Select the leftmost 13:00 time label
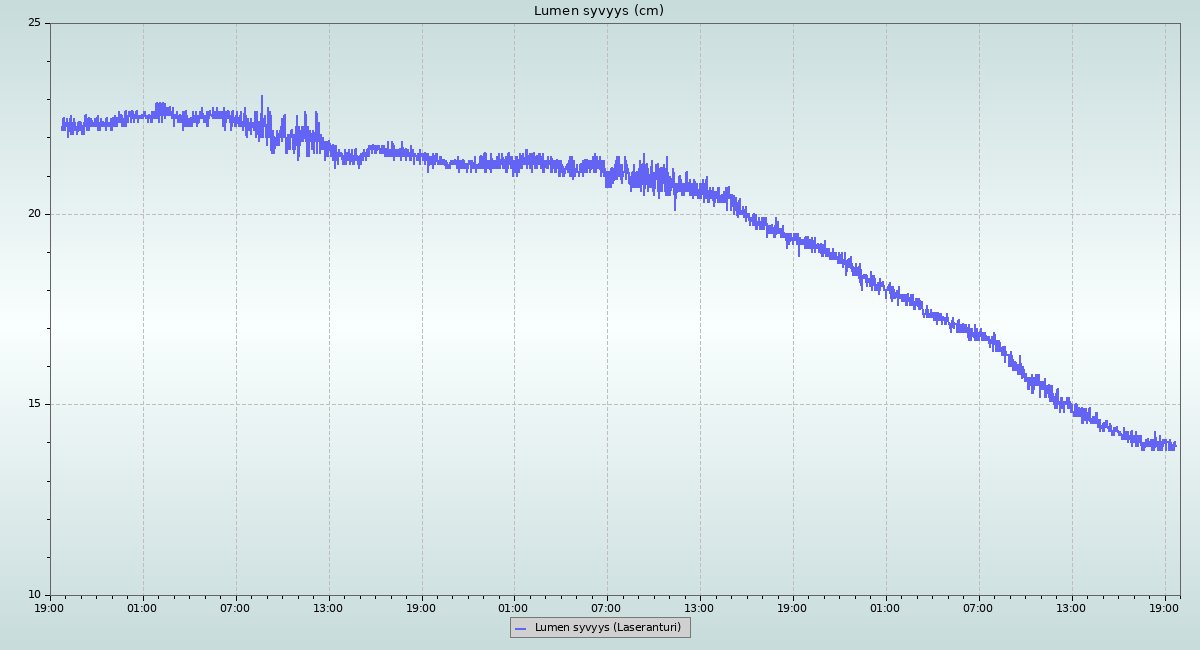 328,608
